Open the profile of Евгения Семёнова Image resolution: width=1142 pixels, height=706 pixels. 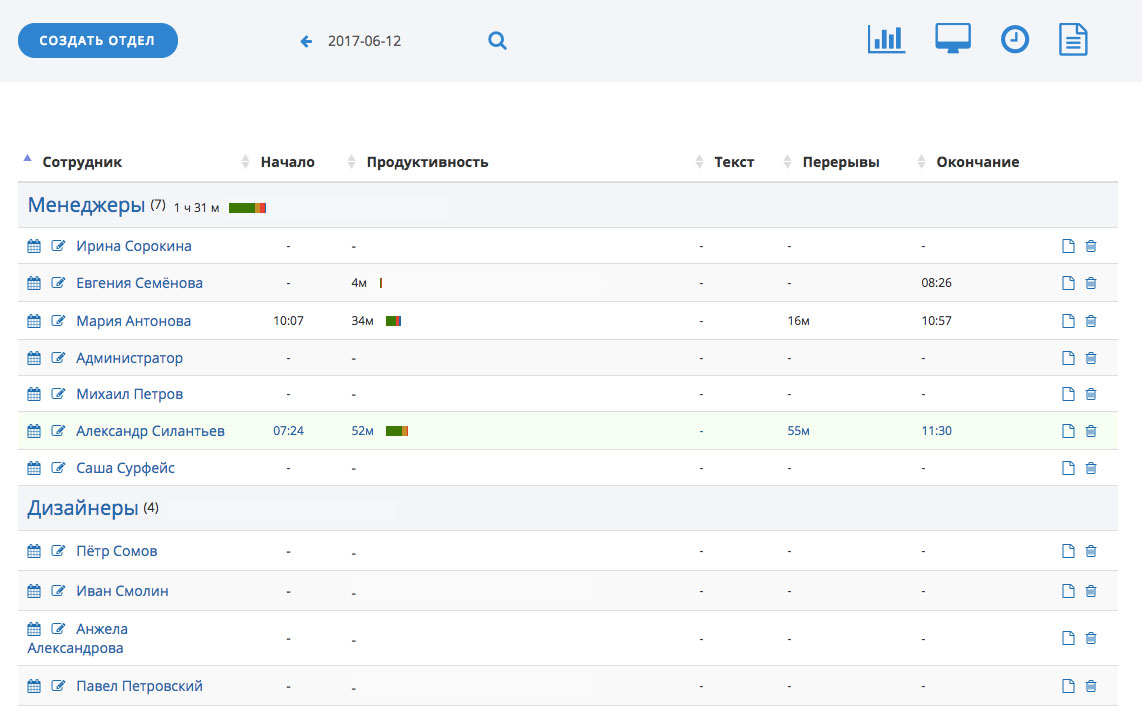141,283
